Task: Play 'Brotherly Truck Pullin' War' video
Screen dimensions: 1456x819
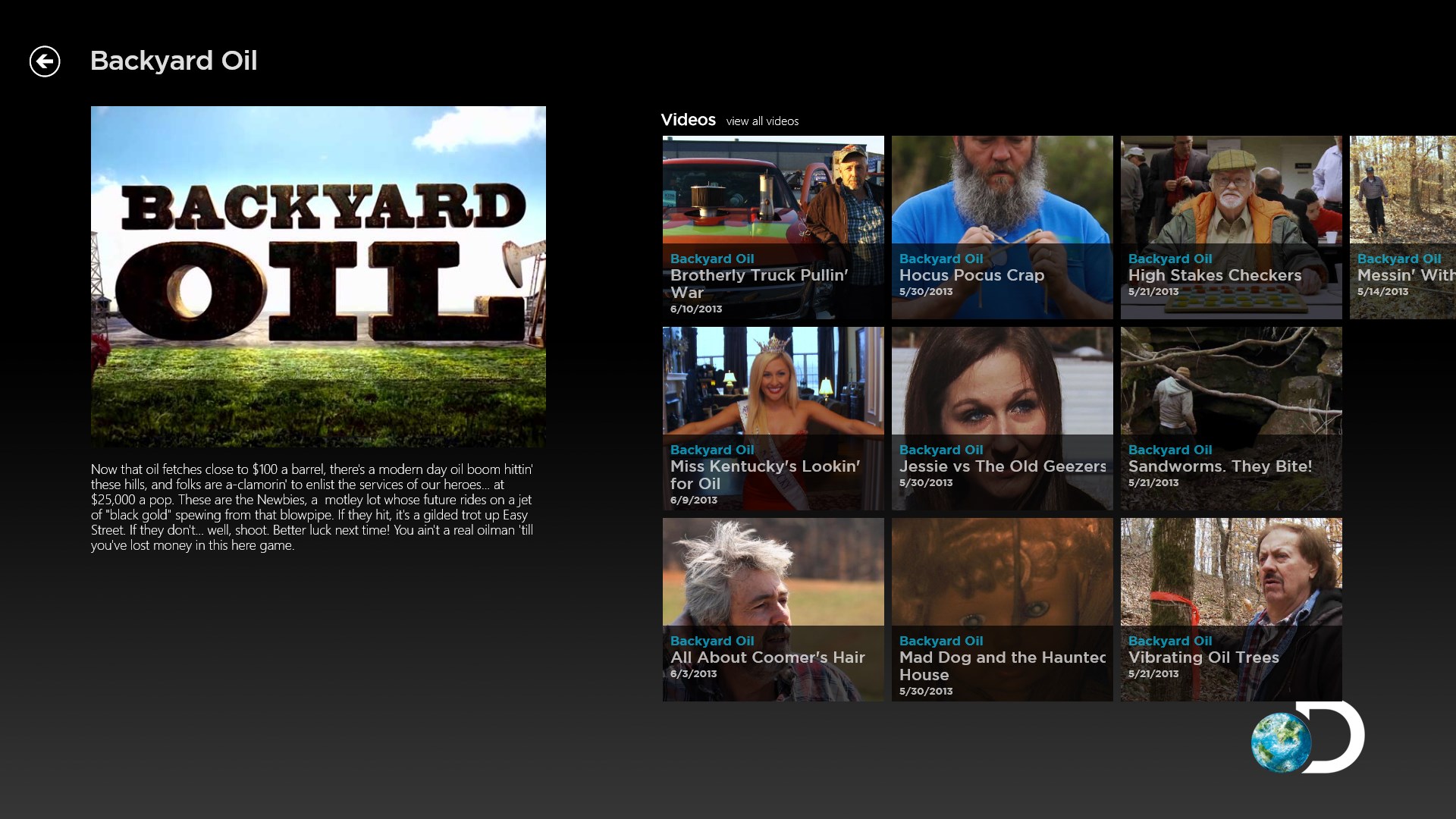Action: [x=773, y=227]
